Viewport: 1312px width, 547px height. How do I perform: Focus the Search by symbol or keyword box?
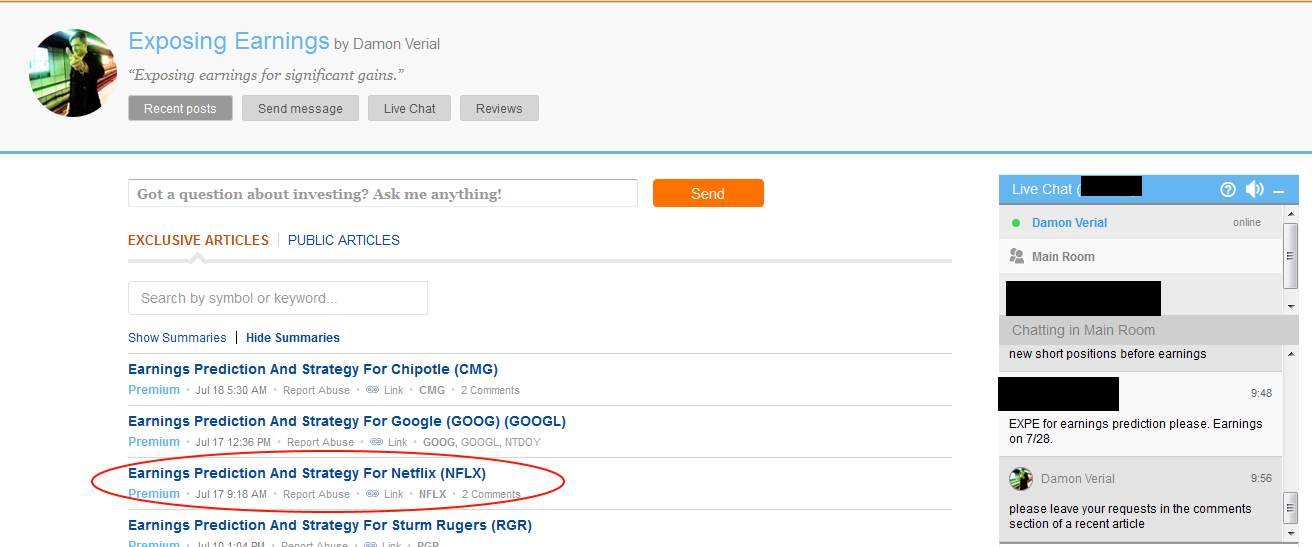pos(278,298)
